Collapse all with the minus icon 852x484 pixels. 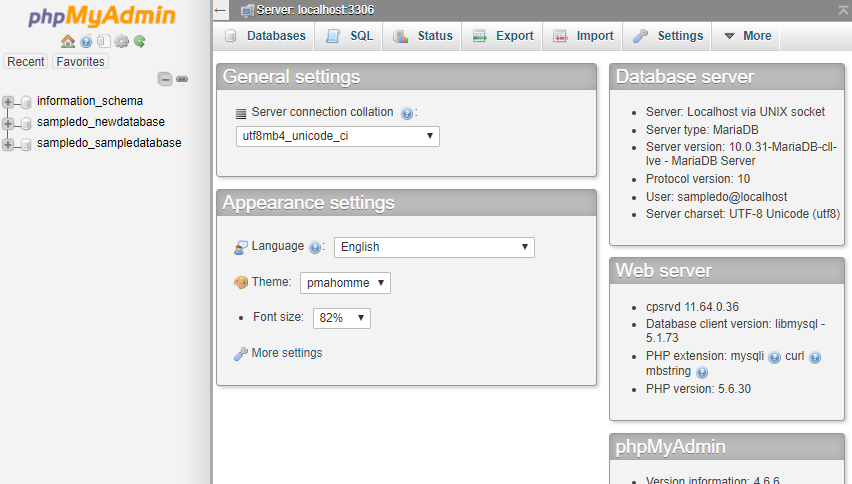165,79
